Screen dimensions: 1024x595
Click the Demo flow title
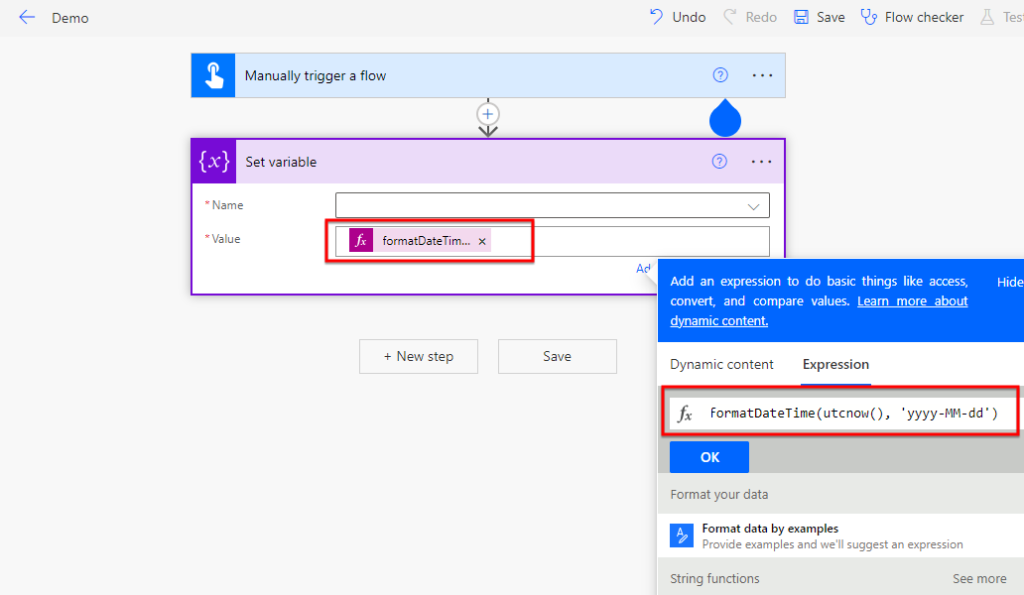(x=70, y=18)
